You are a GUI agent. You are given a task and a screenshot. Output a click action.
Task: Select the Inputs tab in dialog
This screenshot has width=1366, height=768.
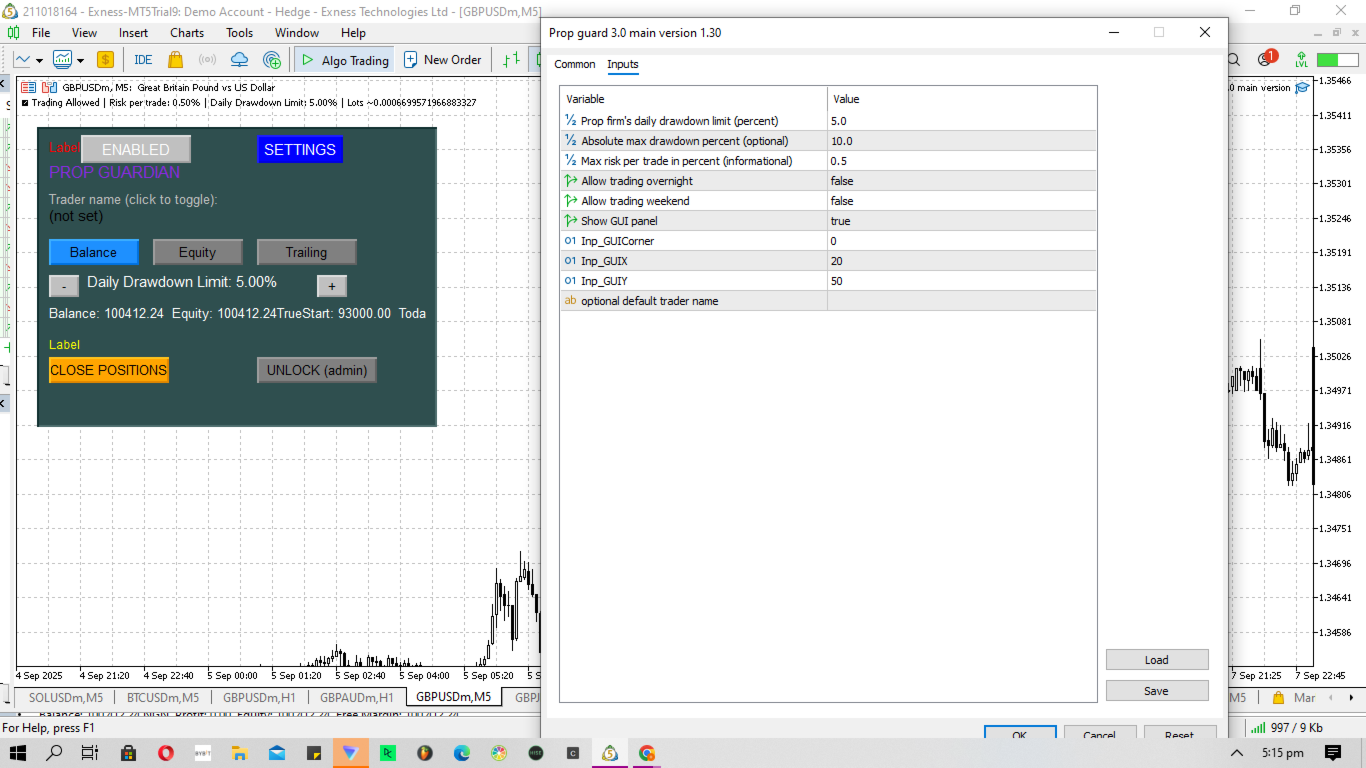(623, 64)
